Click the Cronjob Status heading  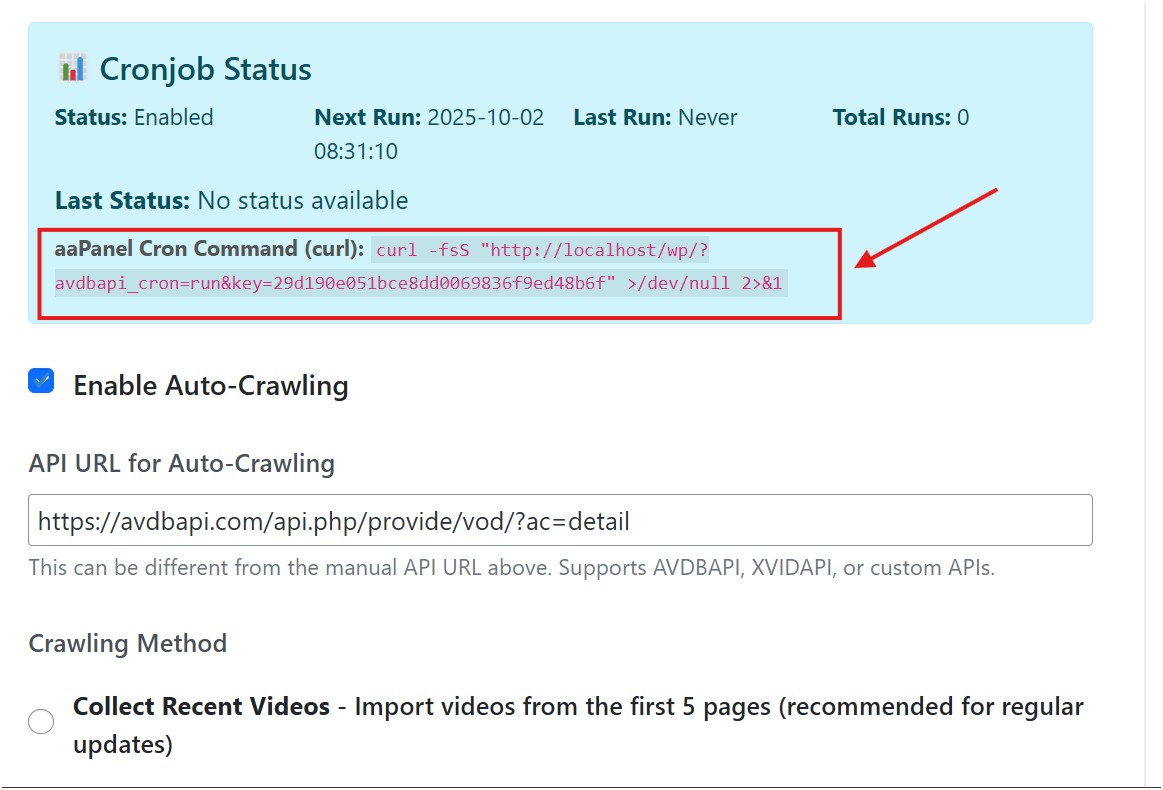[205, 69]
